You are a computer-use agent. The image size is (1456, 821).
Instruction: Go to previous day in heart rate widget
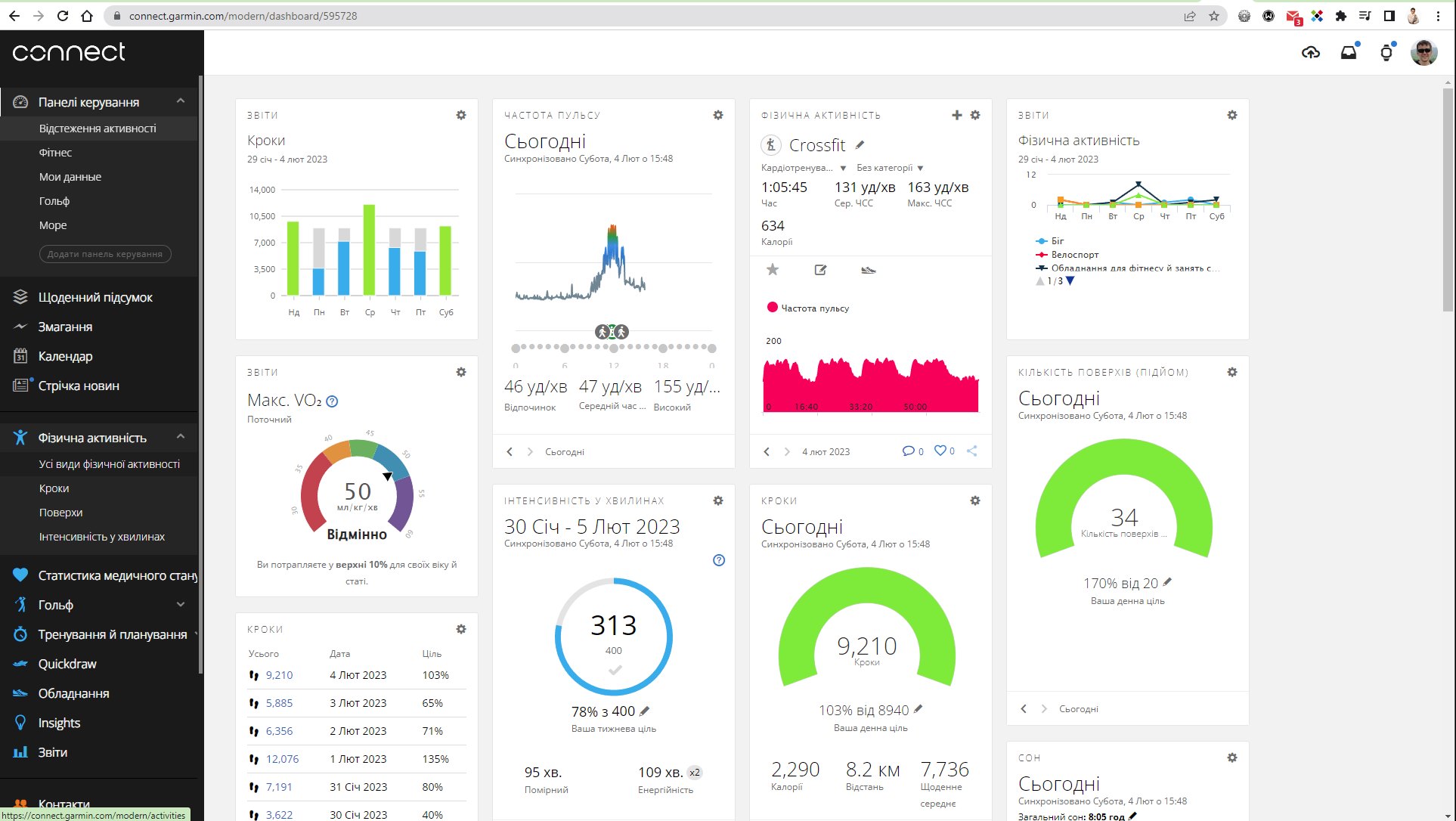510,452
